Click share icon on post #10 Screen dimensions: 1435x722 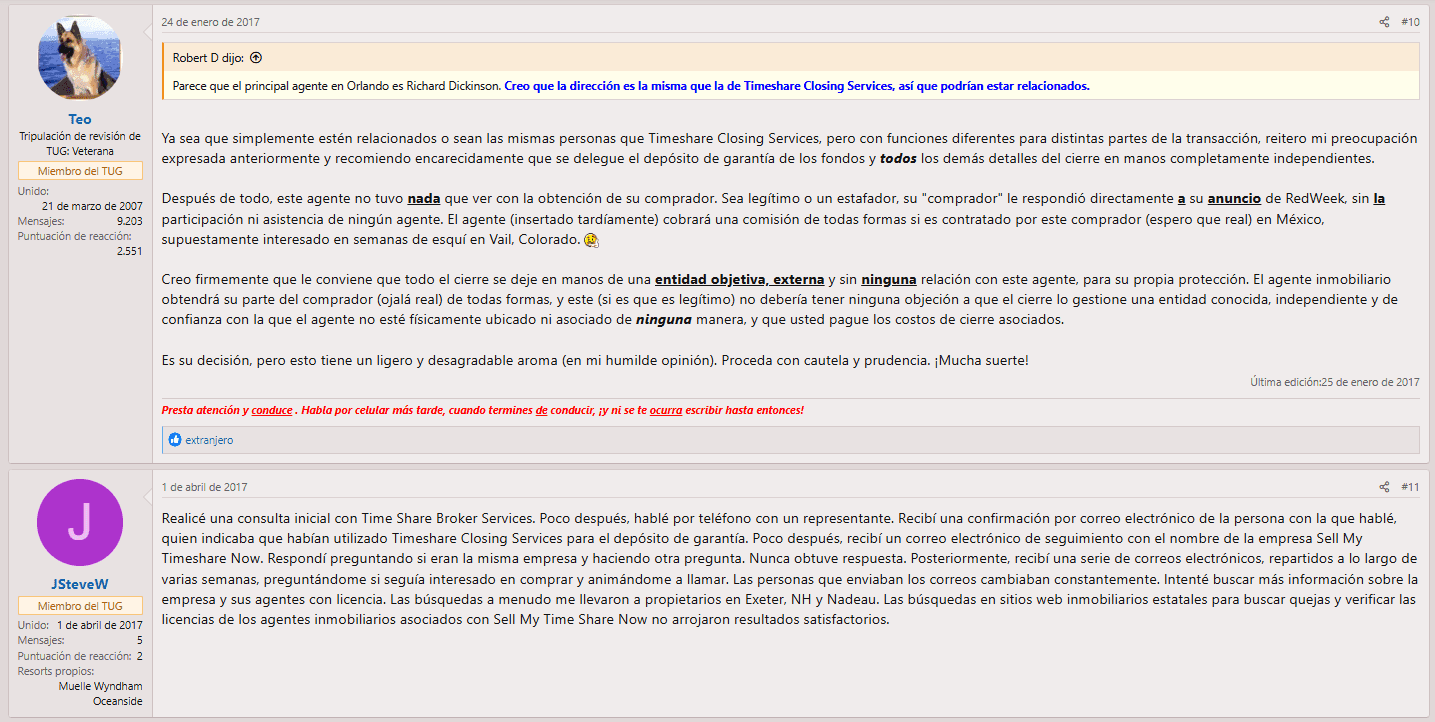click(x=1384, y=22)
